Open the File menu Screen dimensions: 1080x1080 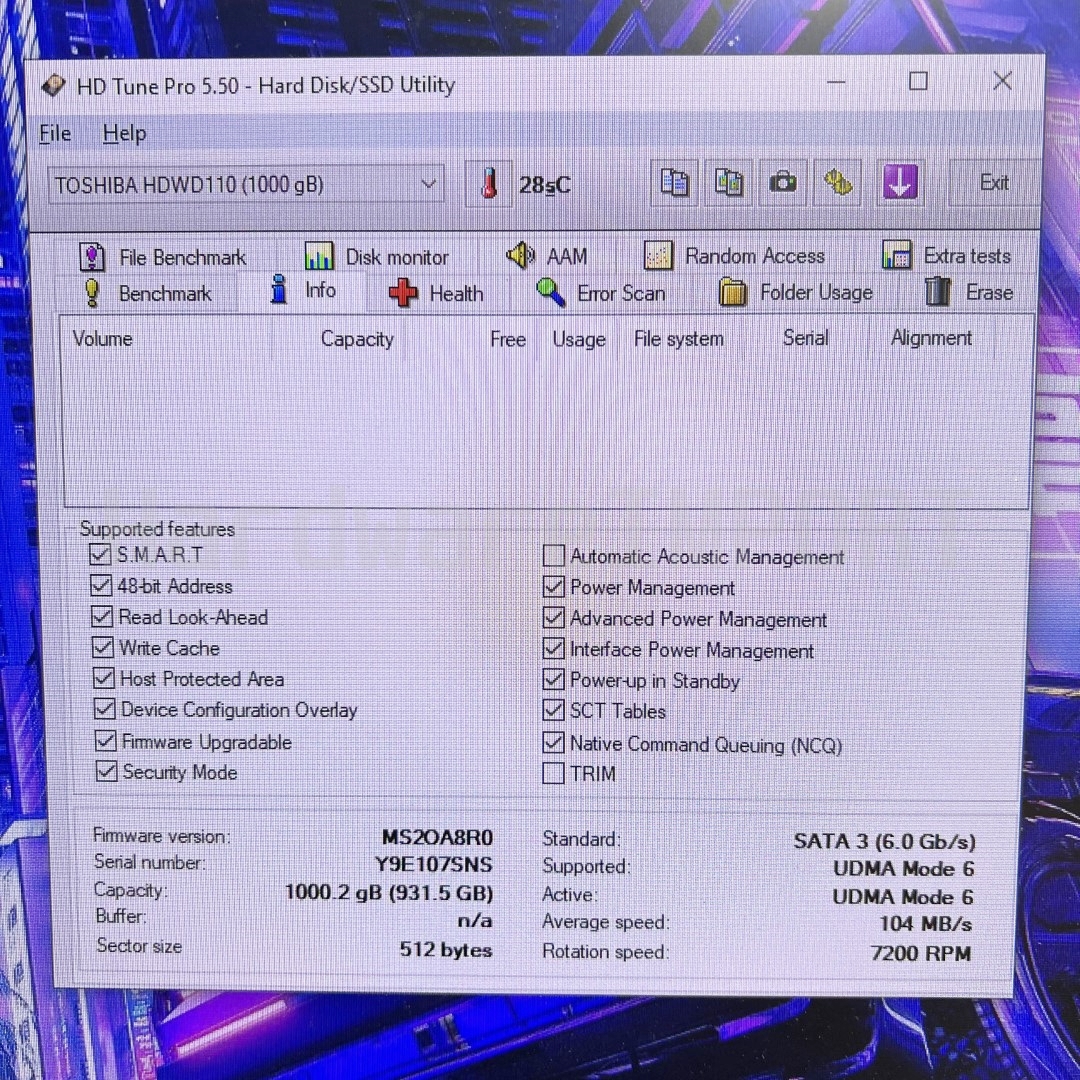[55, 133]
